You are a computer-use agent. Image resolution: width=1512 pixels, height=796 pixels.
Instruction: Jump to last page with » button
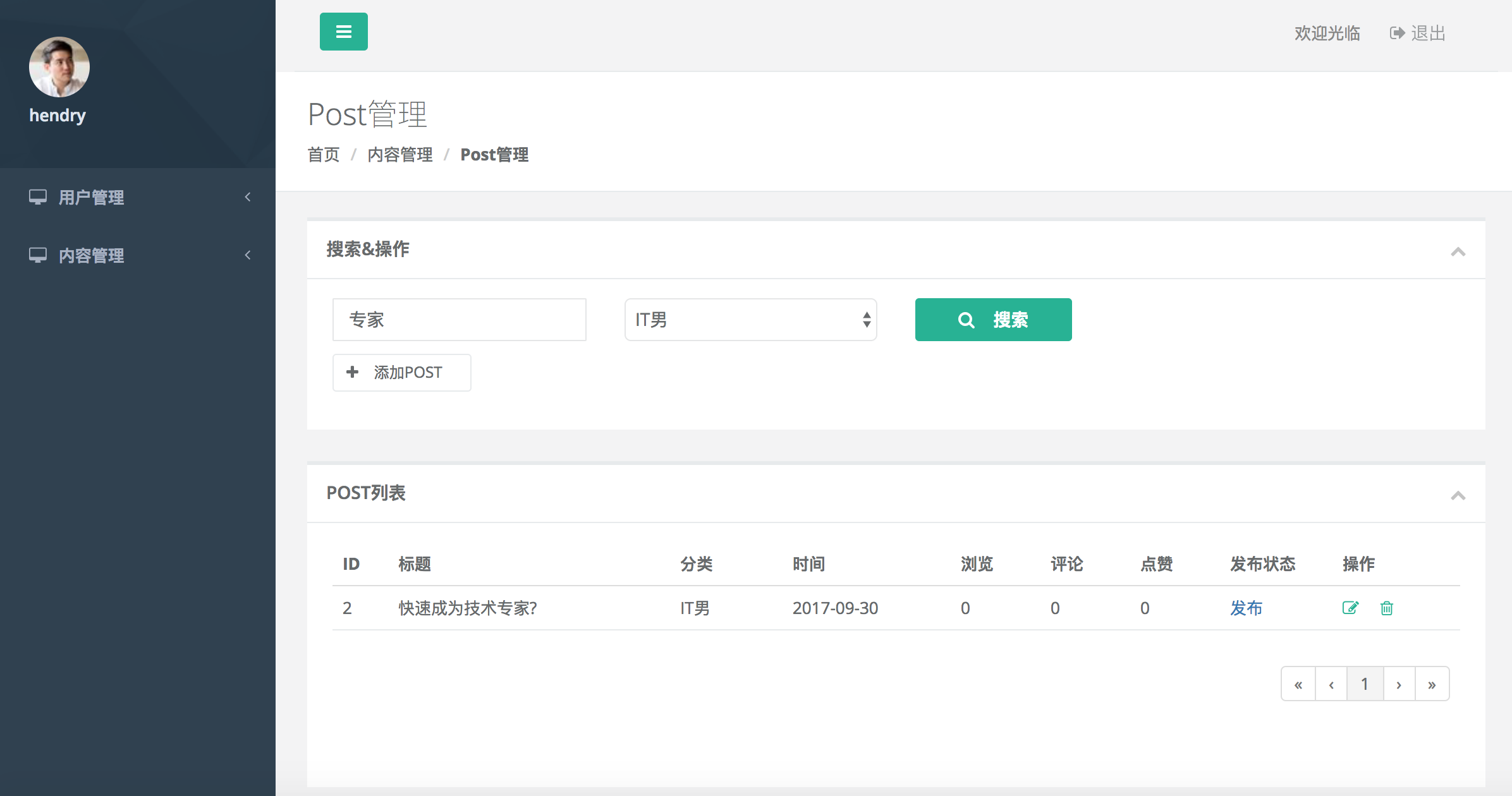point(1432,684)
